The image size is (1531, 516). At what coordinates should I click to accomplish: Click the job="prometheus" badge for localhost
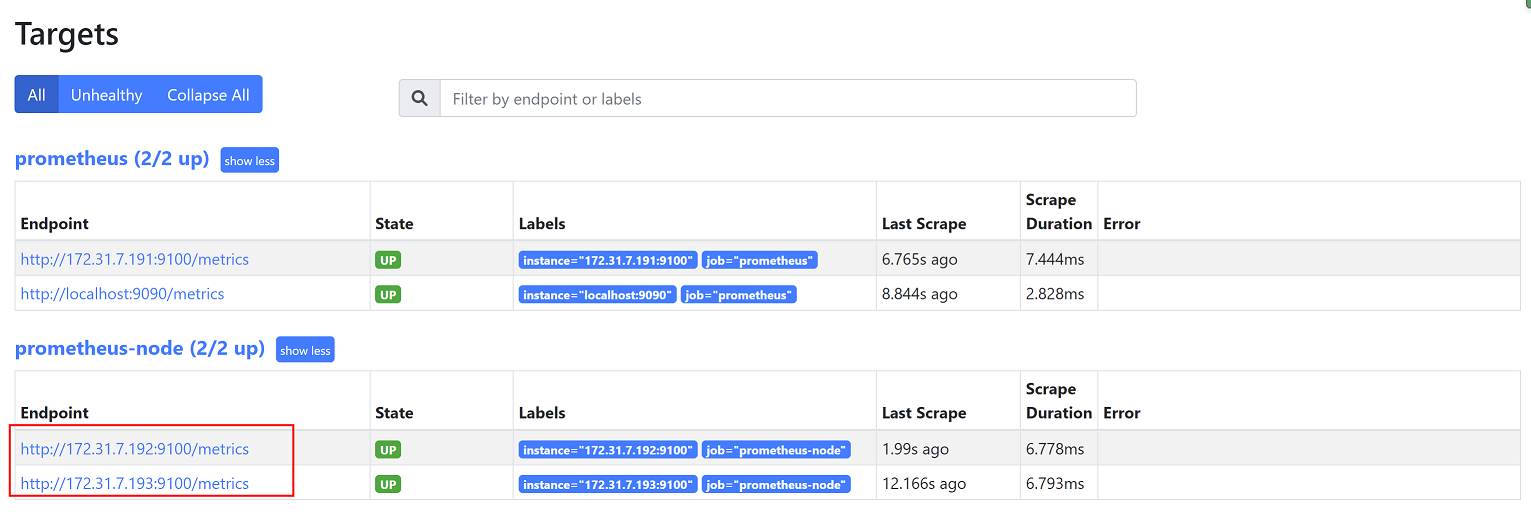739,295
